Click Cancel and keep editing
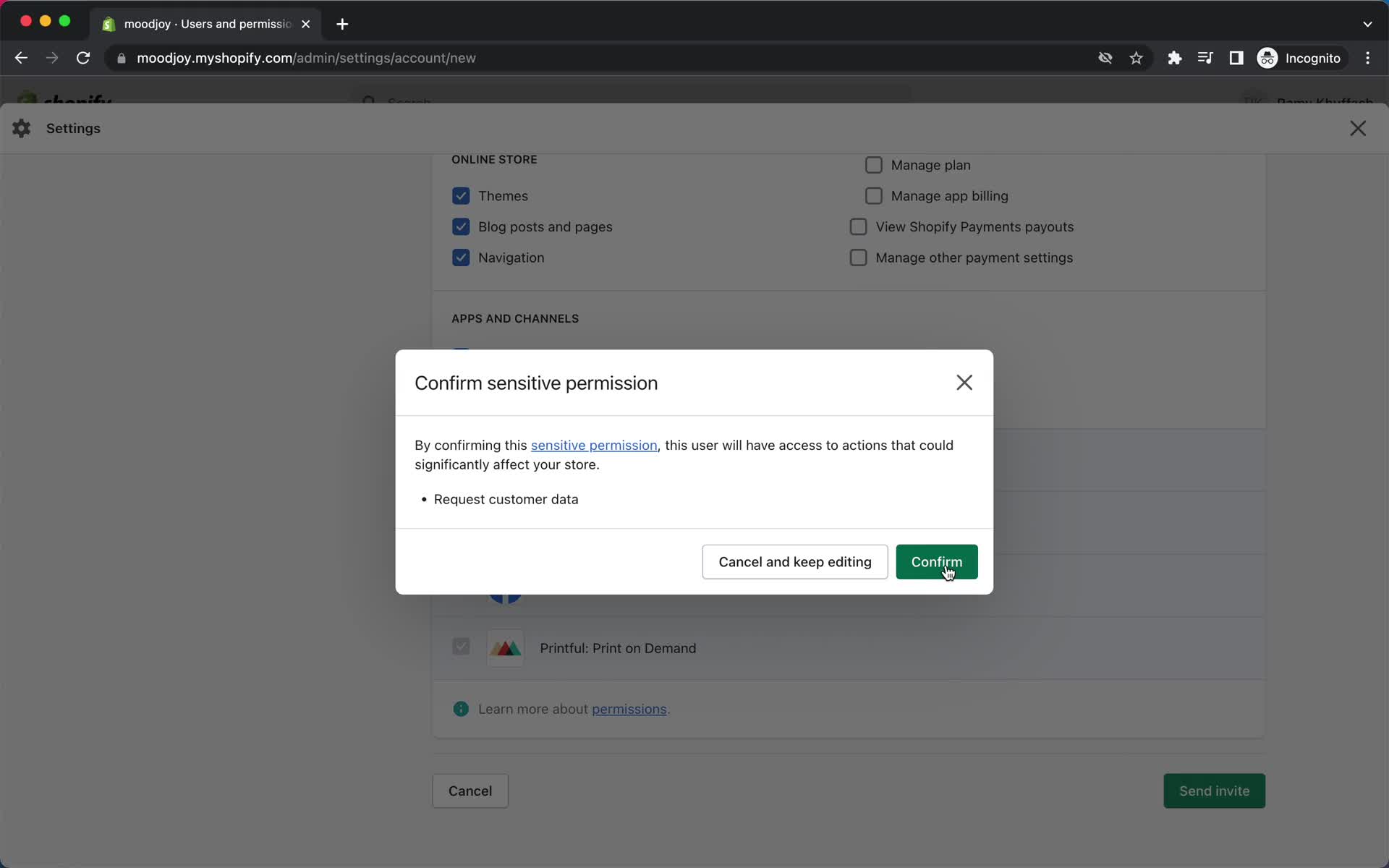This screenshot has width=1389, height=868. click(x=794, y=562)
